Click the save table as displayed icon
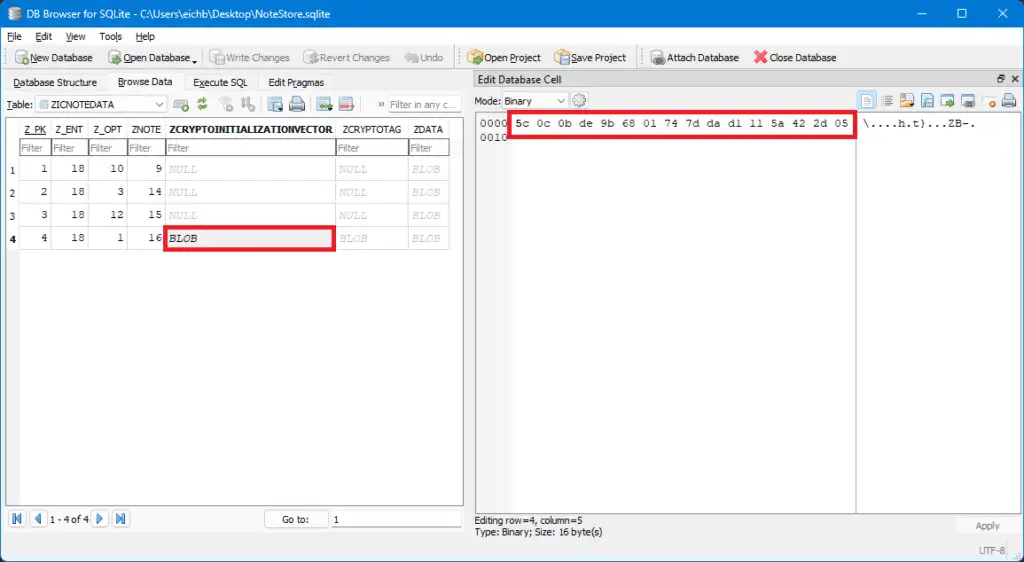Image resolution: width=1024 pixels, height=562 pixels. click(x=276, y=104)
